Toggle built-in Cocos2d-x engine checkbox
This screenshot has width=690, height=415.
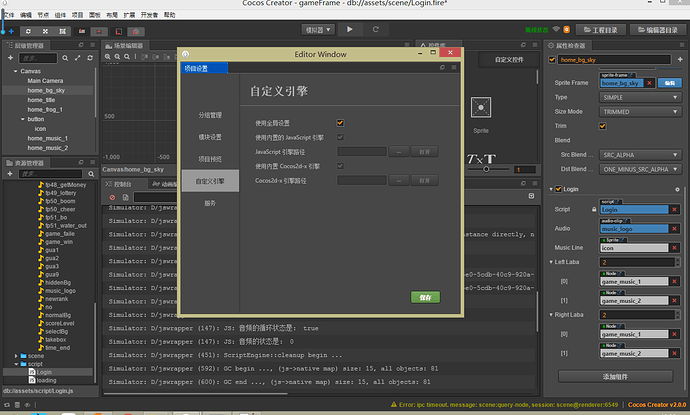[x=340, y=166]
